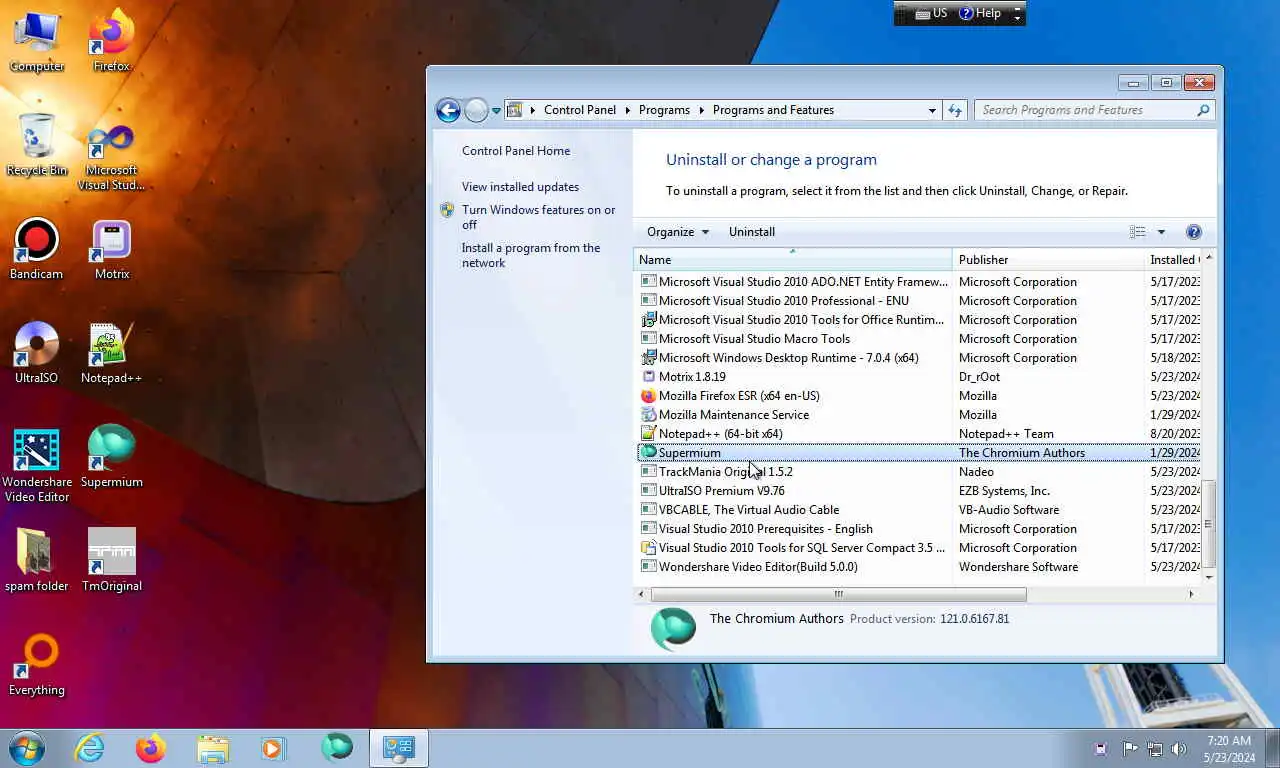
Task: Select the spam folder on desktop
Action: pos(37,562)
